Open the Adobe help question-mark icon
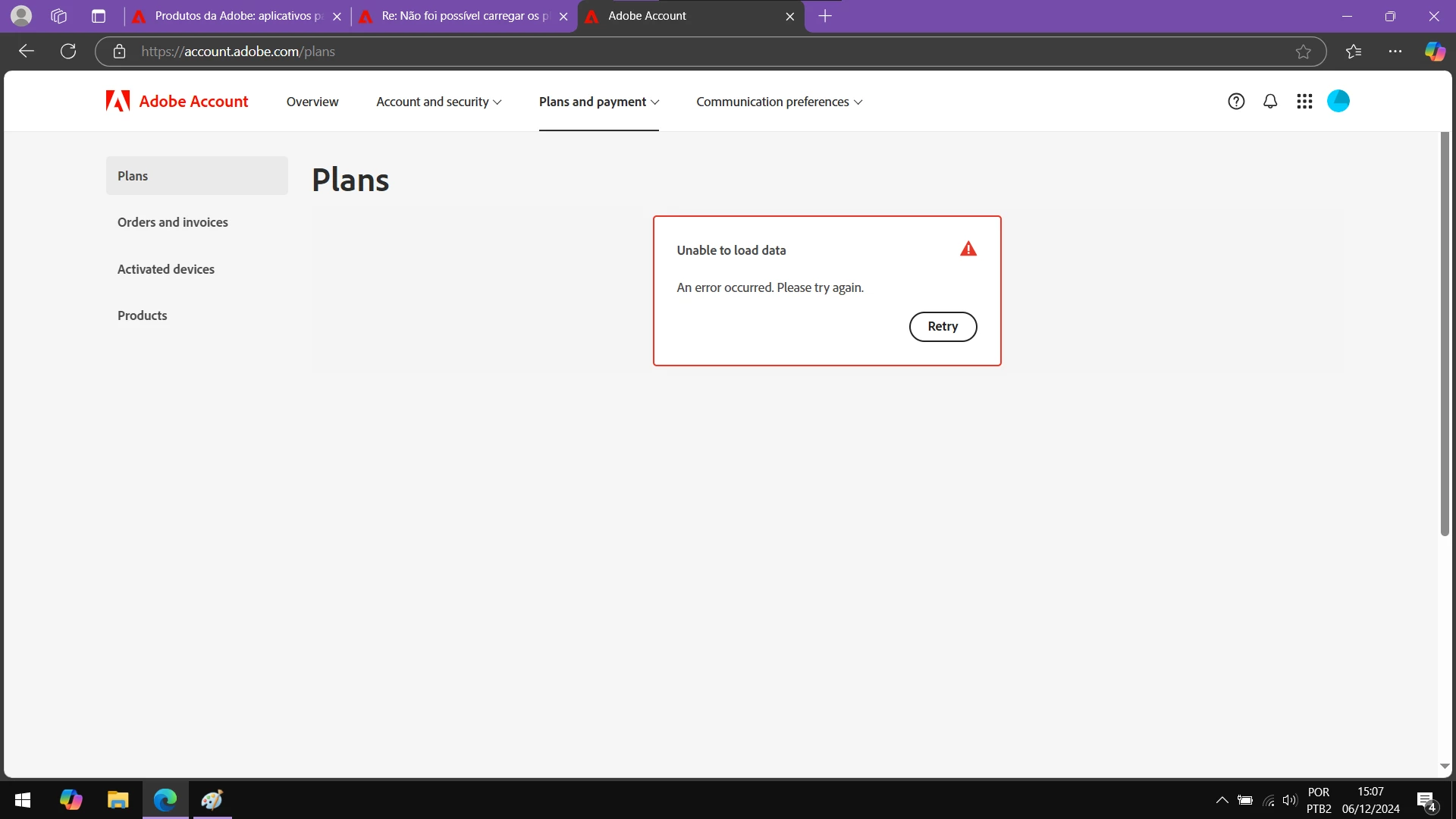The height and width of the screenshot is (819, 1456). point(1236,102)
